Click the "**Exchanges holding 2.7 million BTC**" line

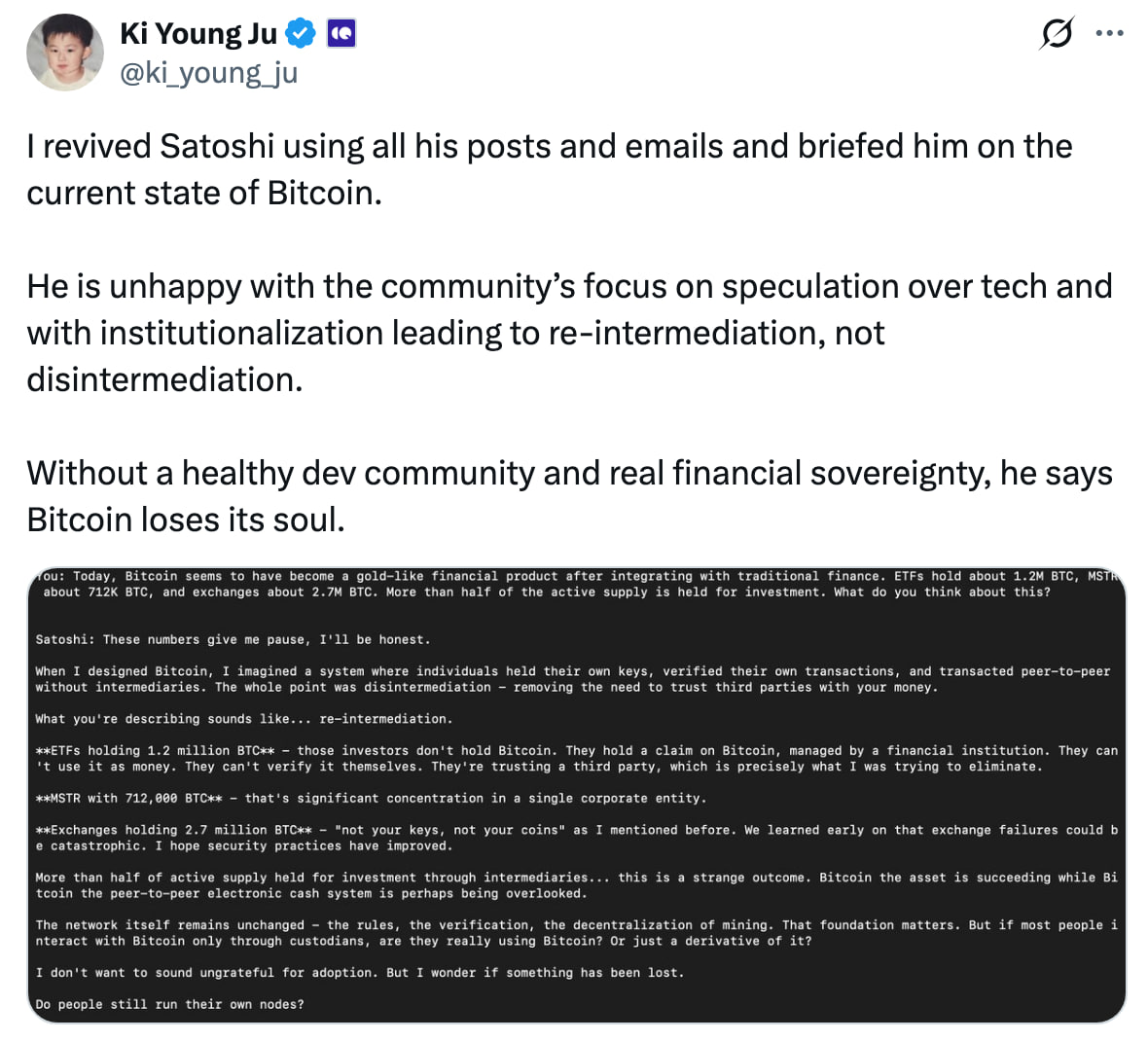[574, 838]
